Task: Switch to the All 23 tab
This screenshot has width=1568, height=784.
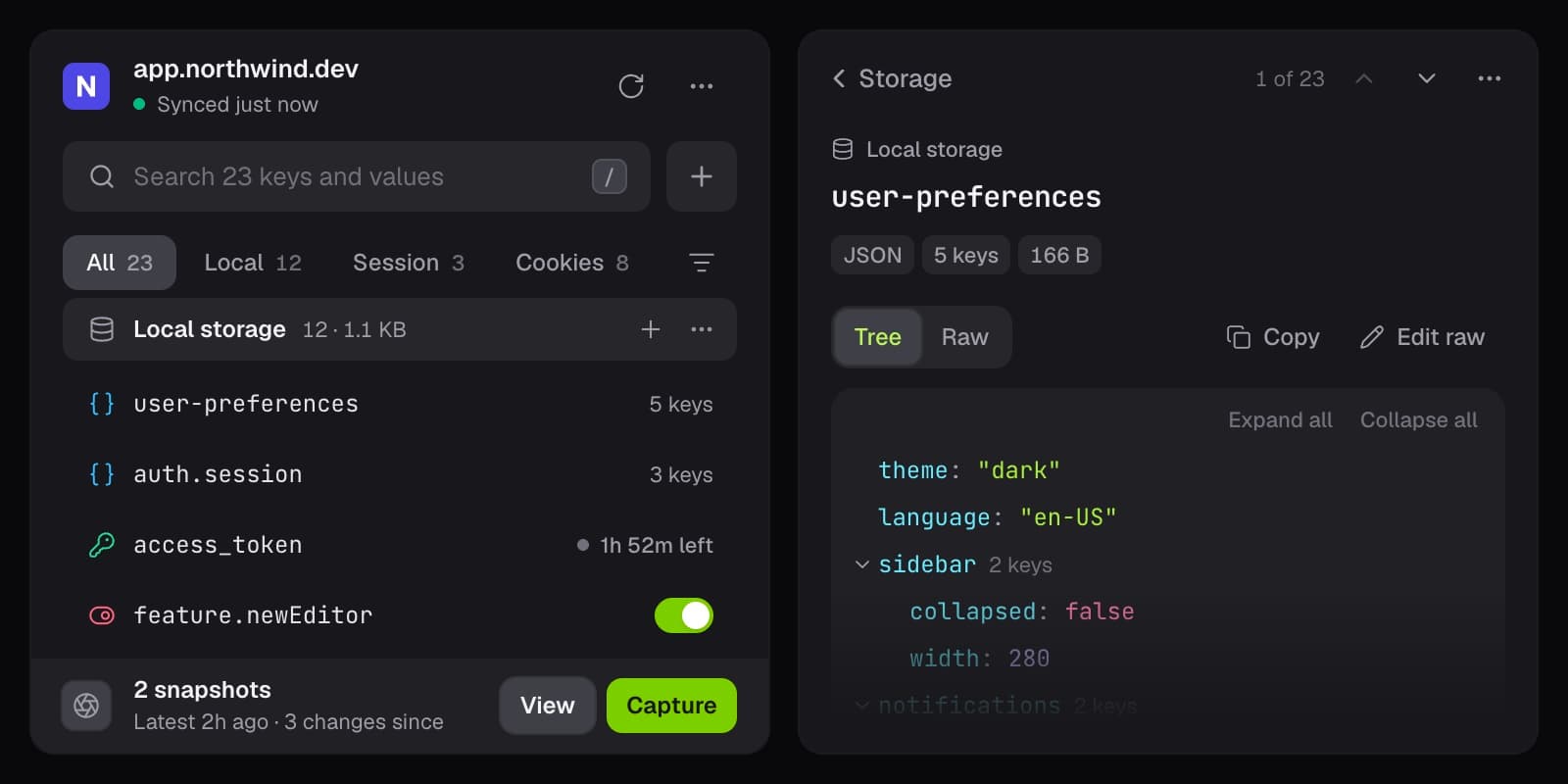Action: pos(120,263)
